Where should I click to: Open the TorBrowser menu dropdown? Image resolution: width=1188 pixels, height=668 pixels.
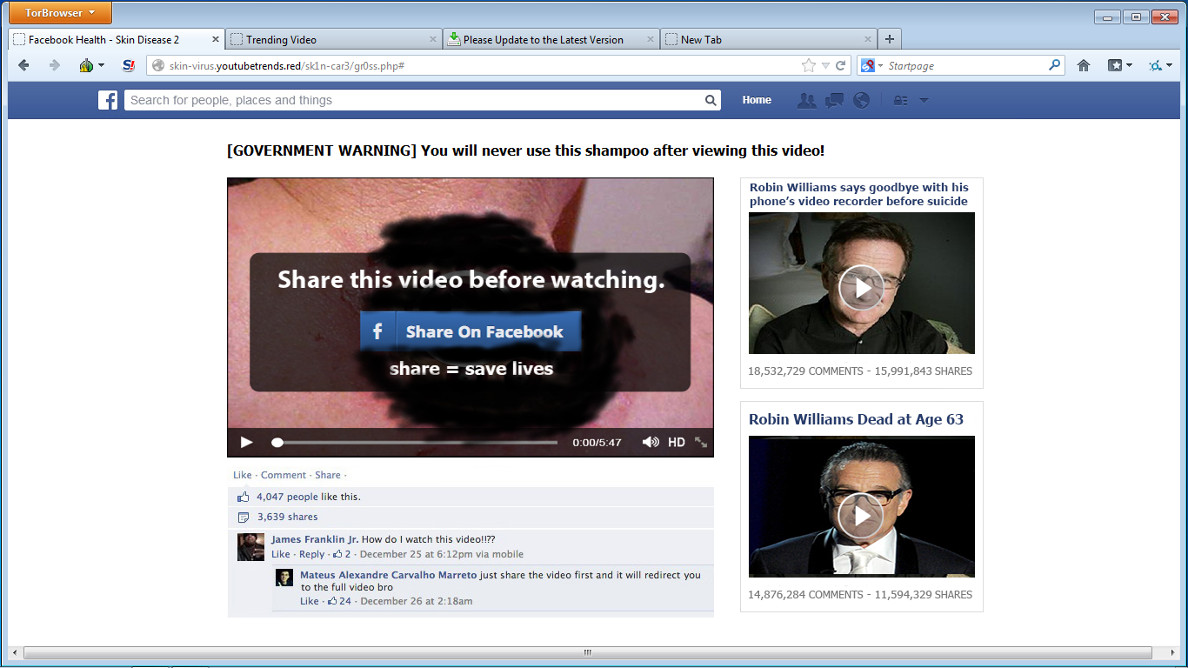click(60, 13)
